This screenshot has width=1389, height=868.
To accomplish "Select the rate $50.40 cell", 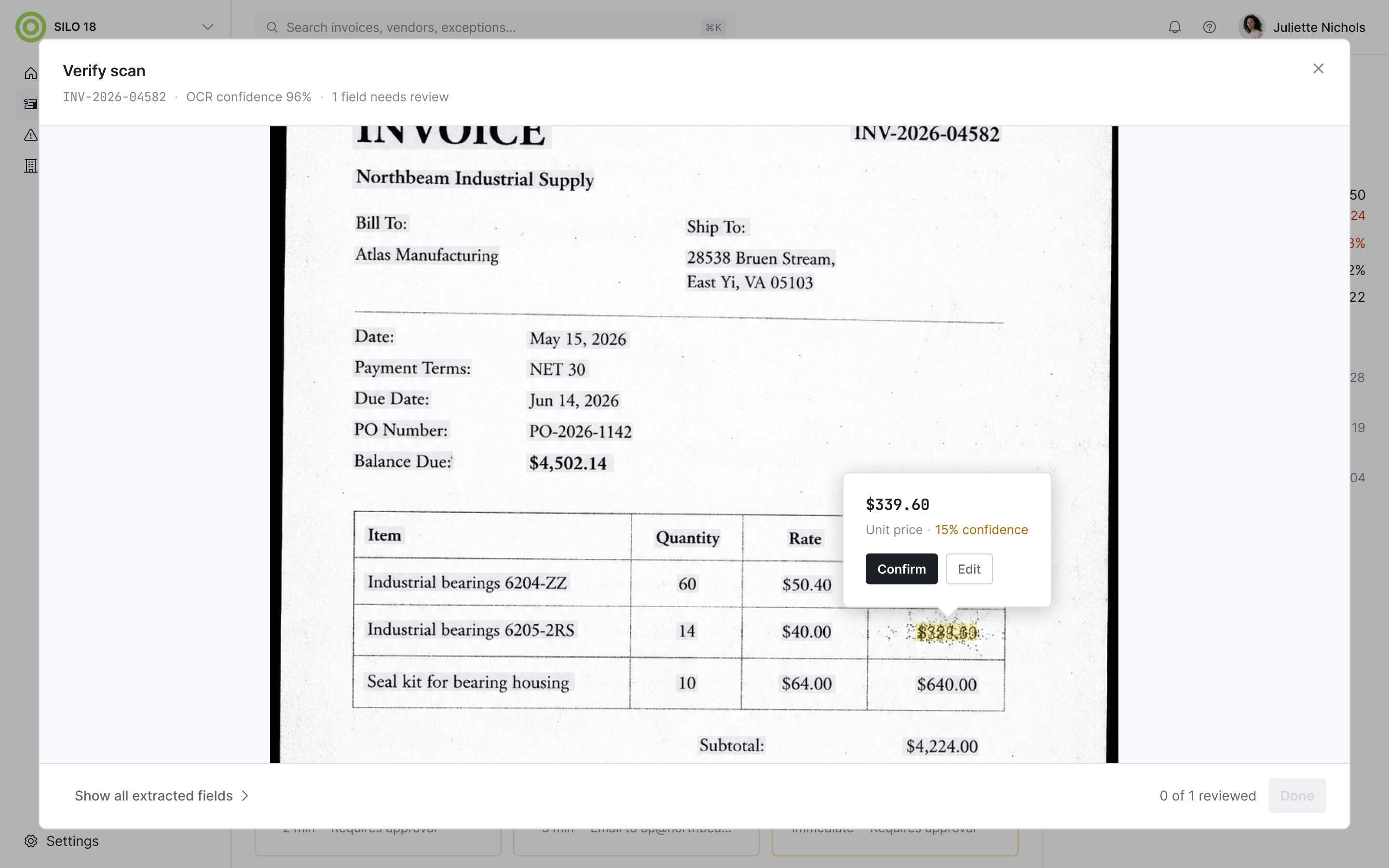I will 806,585.
